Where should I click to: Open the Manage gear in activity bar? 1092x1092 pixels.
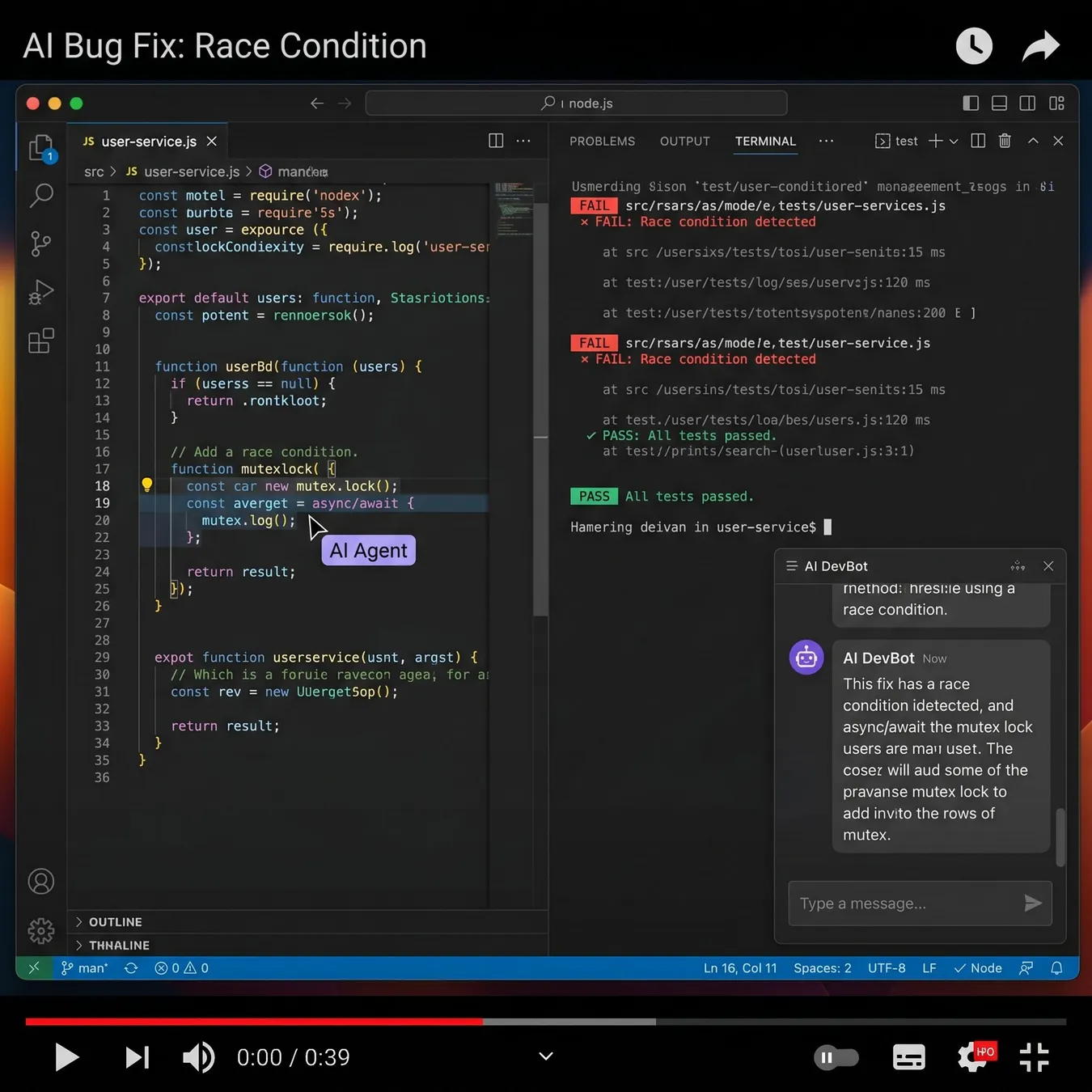click(41, 930)
